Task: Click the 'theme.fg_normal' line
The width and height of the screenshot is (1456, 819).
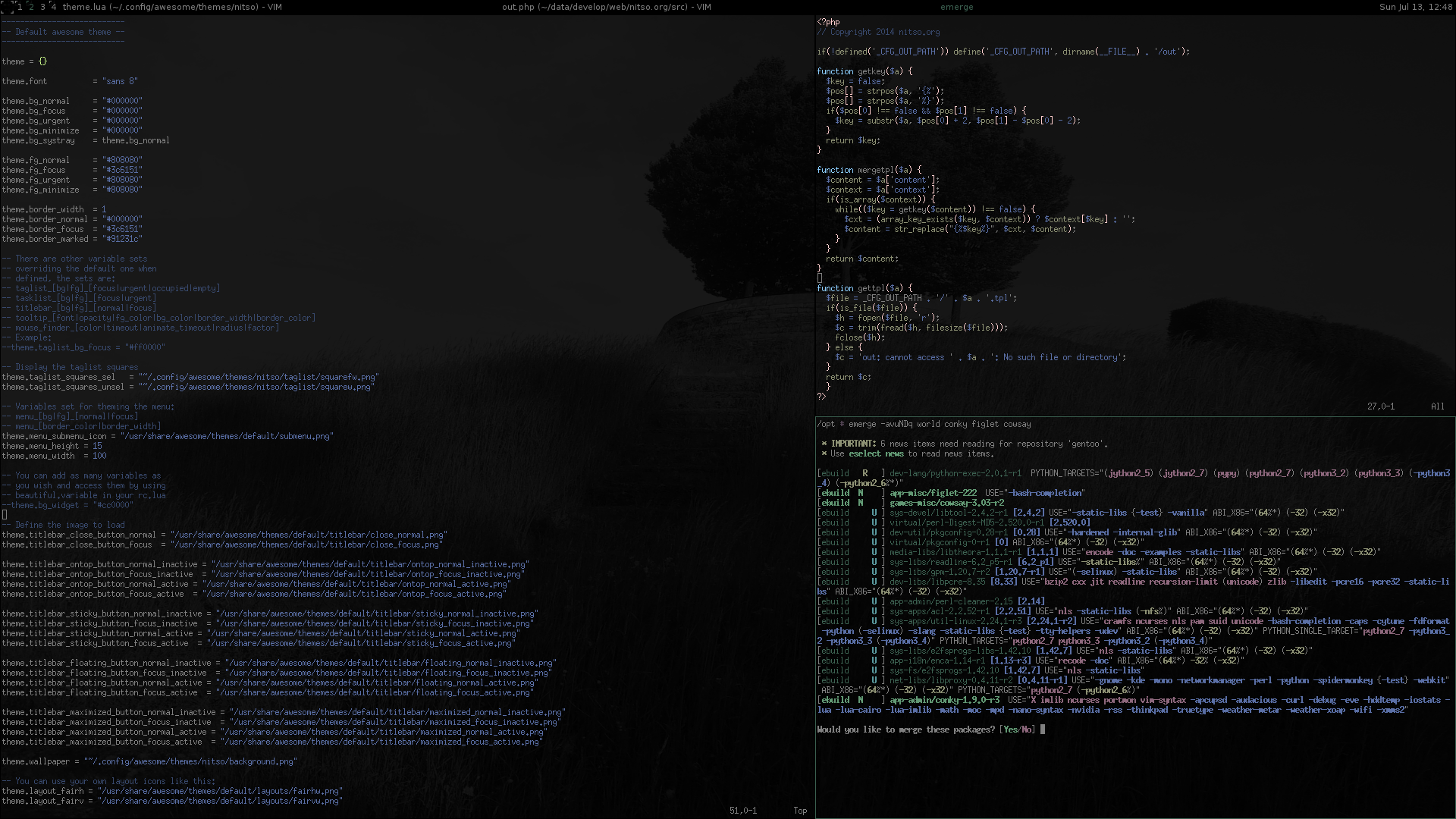Action: (72, 160)
